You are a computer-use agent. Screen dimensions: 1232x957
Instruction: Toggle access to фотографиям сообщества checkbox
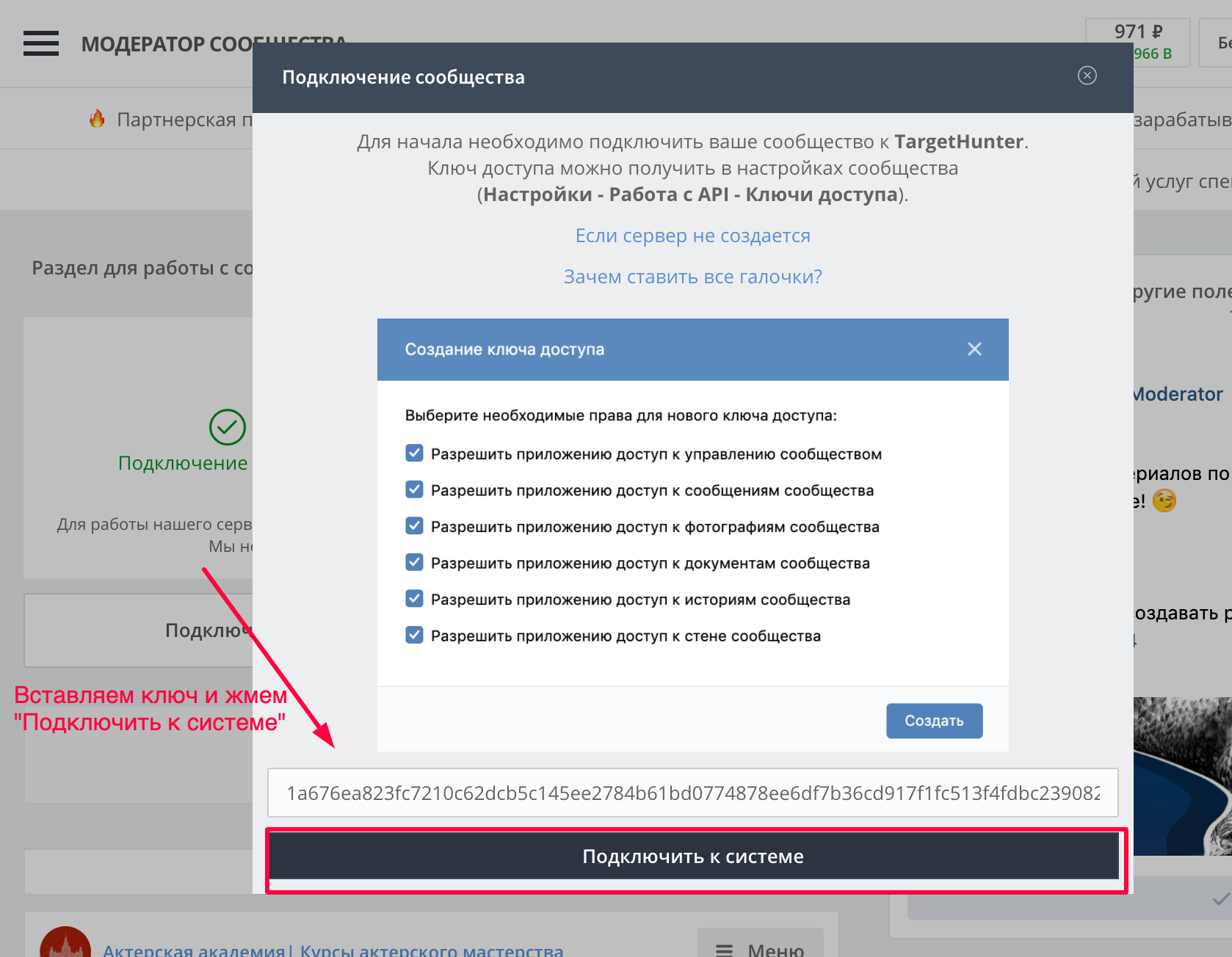point(414,525)
